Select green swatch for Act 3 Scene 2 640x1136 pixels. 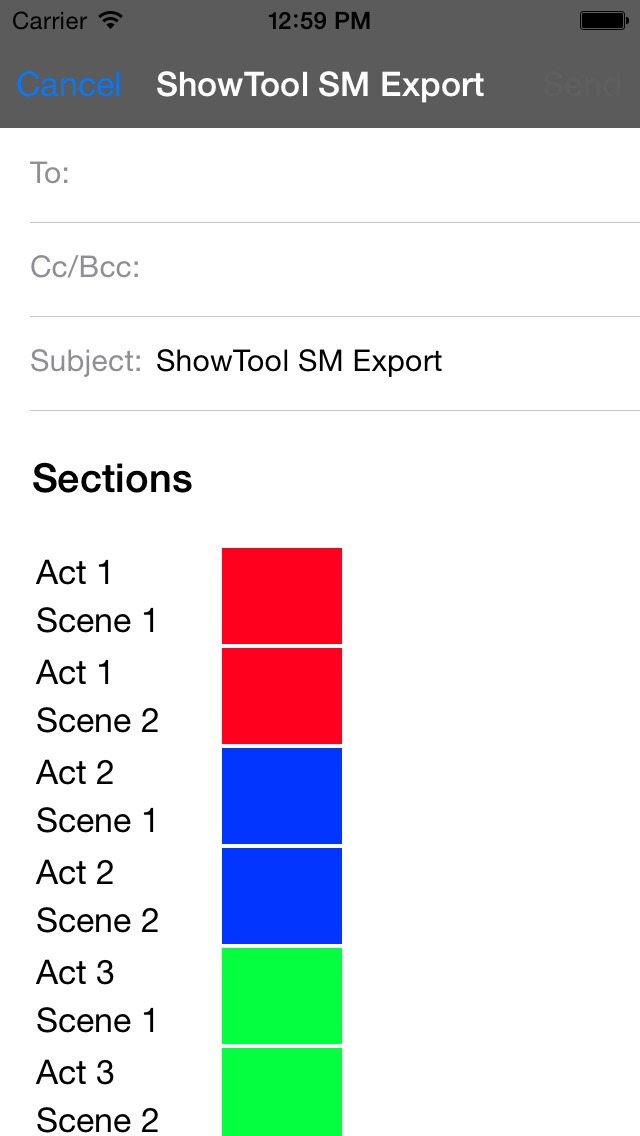click(x=282, y=1092)
